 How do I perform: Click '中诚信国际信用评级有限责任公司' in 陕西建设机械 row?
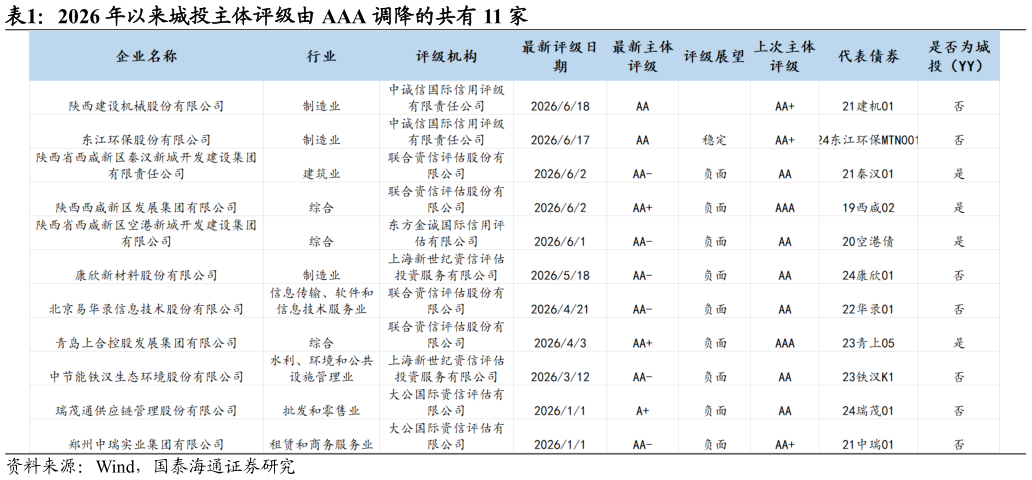click(446, 97)
